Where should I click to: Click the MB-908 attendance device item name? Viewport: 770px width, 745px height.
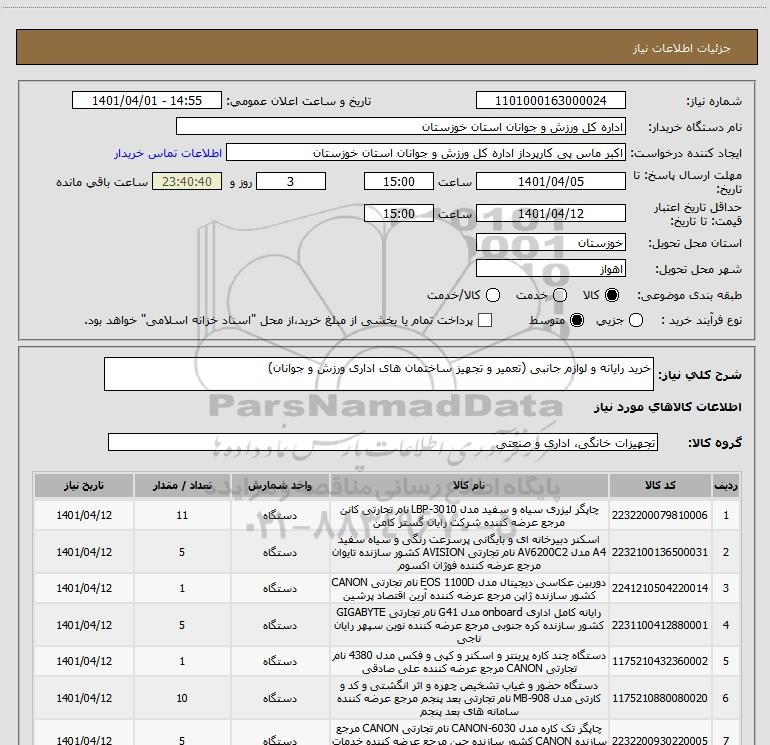pyautogui.click(x=469, y=698)
